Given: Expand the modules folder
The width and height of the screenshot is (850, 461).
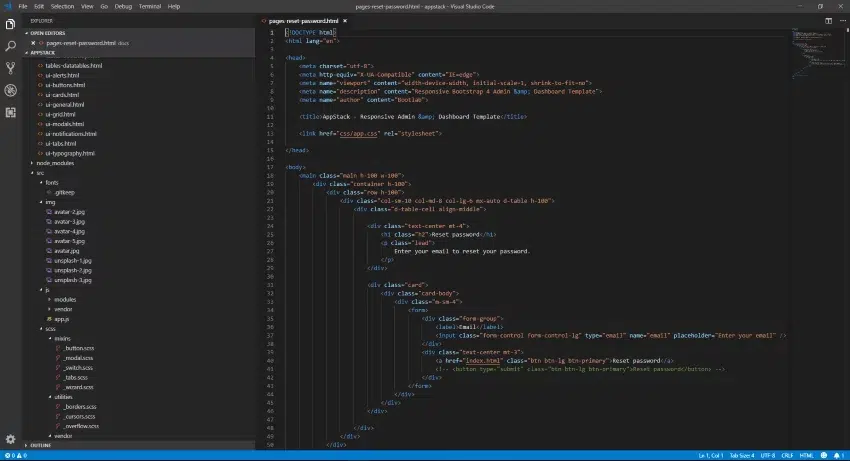Looking at the screenshot, I should point(65,299).
